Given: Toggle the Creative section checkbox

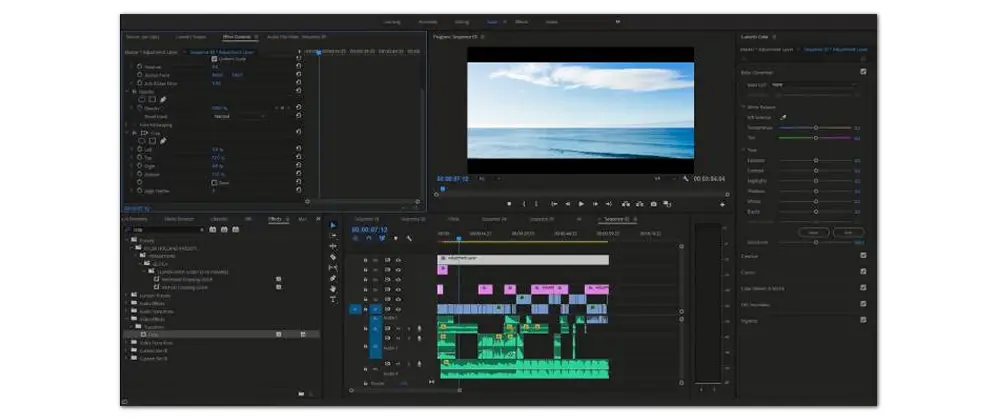Looking at the screenshot, I should coord(864,256).
